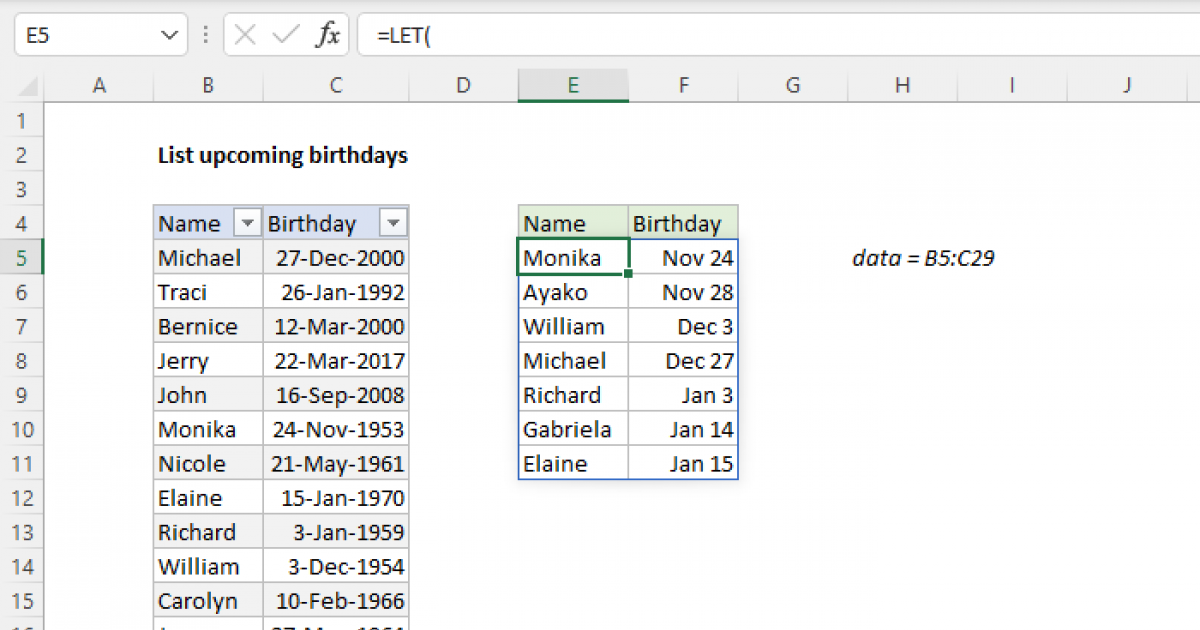Click the Cancel (X) icon beside formula bar
The image size is (1200, 630).
pyautogui.click(x=243, y=34)
